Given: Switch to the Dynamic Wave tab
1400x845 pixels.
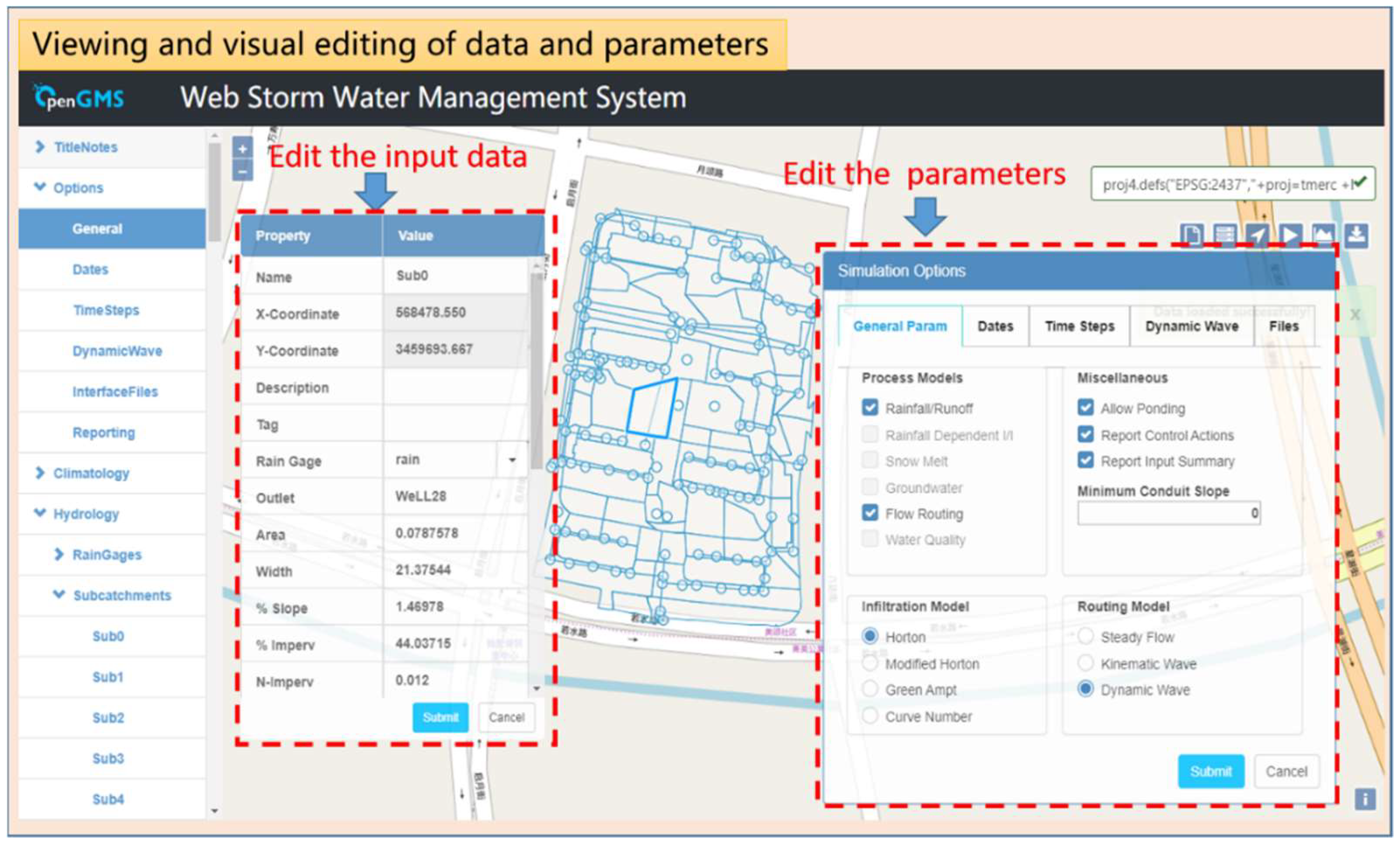Looking at the screenshot, I should [1192, 326].
